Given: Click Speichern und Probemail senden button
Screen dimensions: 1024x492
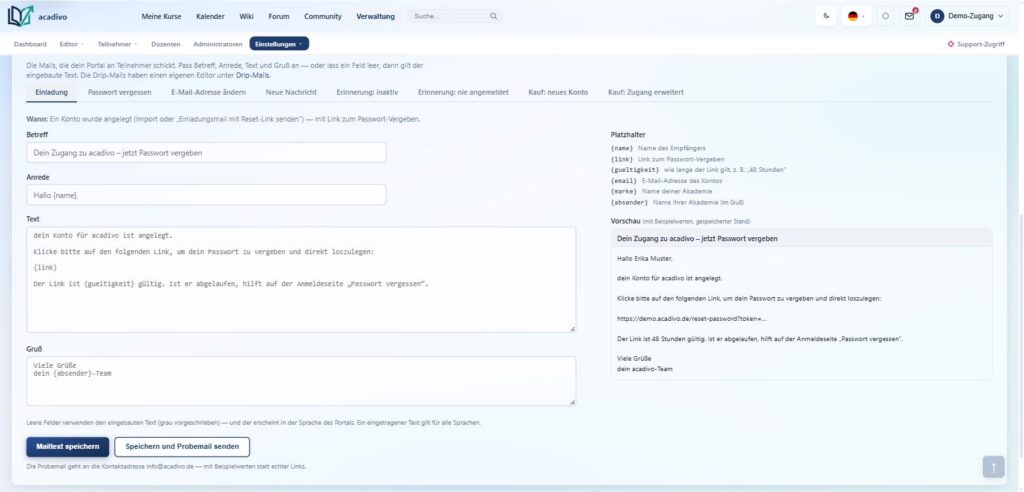Looking at the screenshot, I should pyautogui.click(x=182, y=447).
